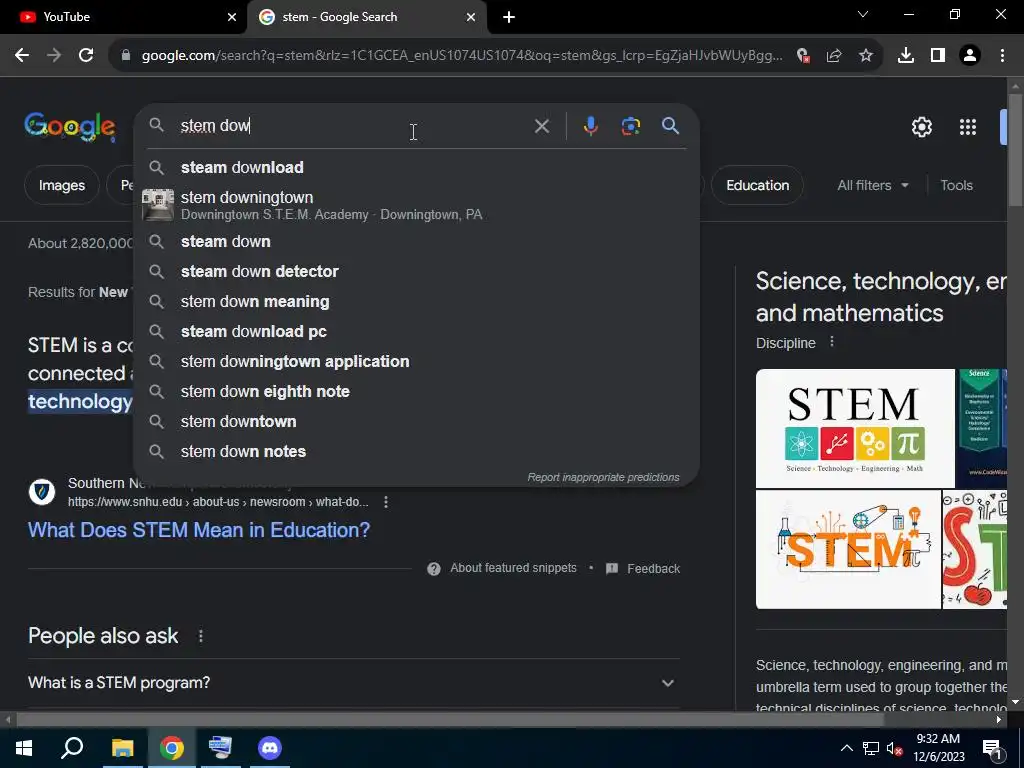Open tab search chevron
This screenshot has height=768, width=1024.
863,14
